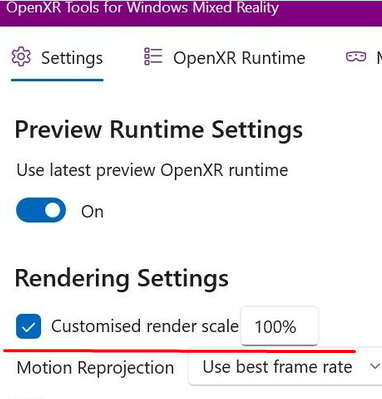
Task: Uncheck the Customised render scale checkbox
Action: tap(29, 326)
